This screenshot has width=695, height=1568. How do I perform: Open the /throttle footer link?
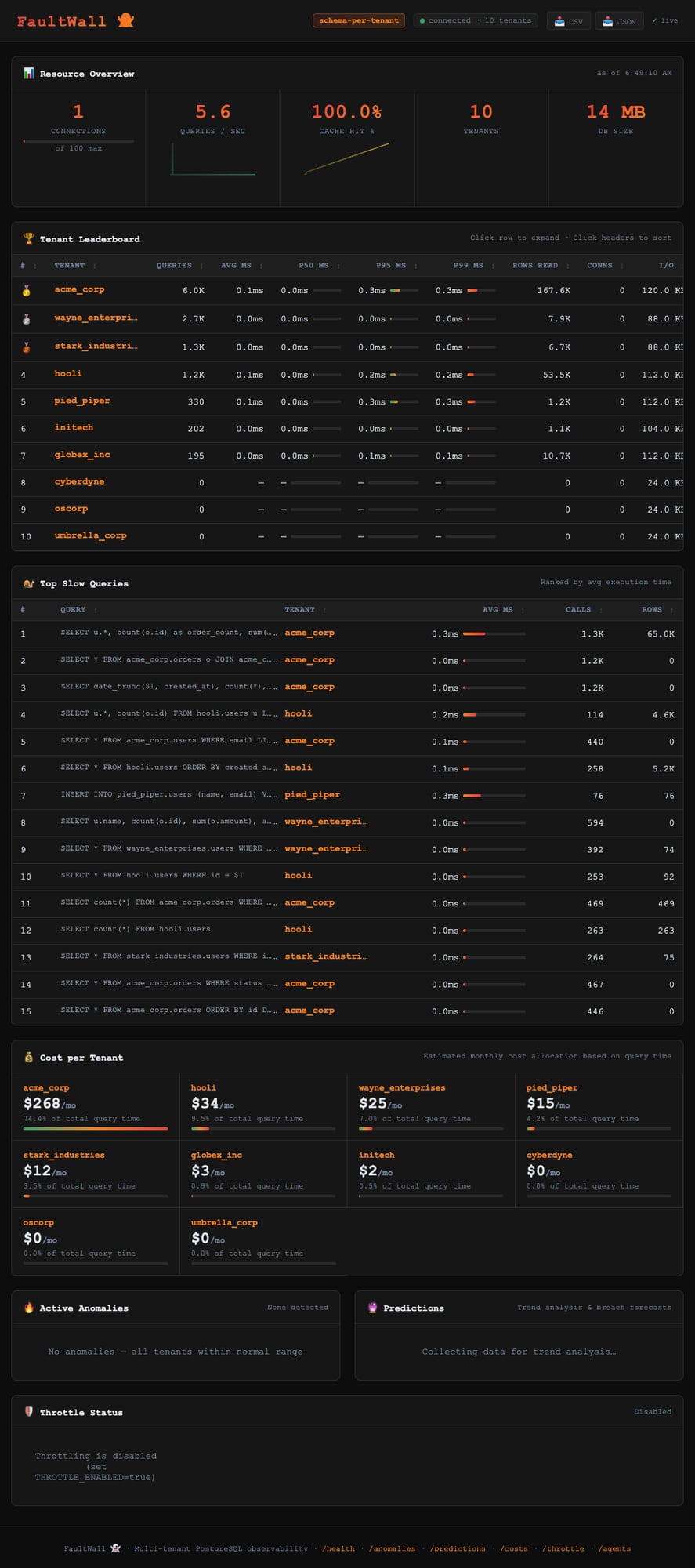(563, 1548)
